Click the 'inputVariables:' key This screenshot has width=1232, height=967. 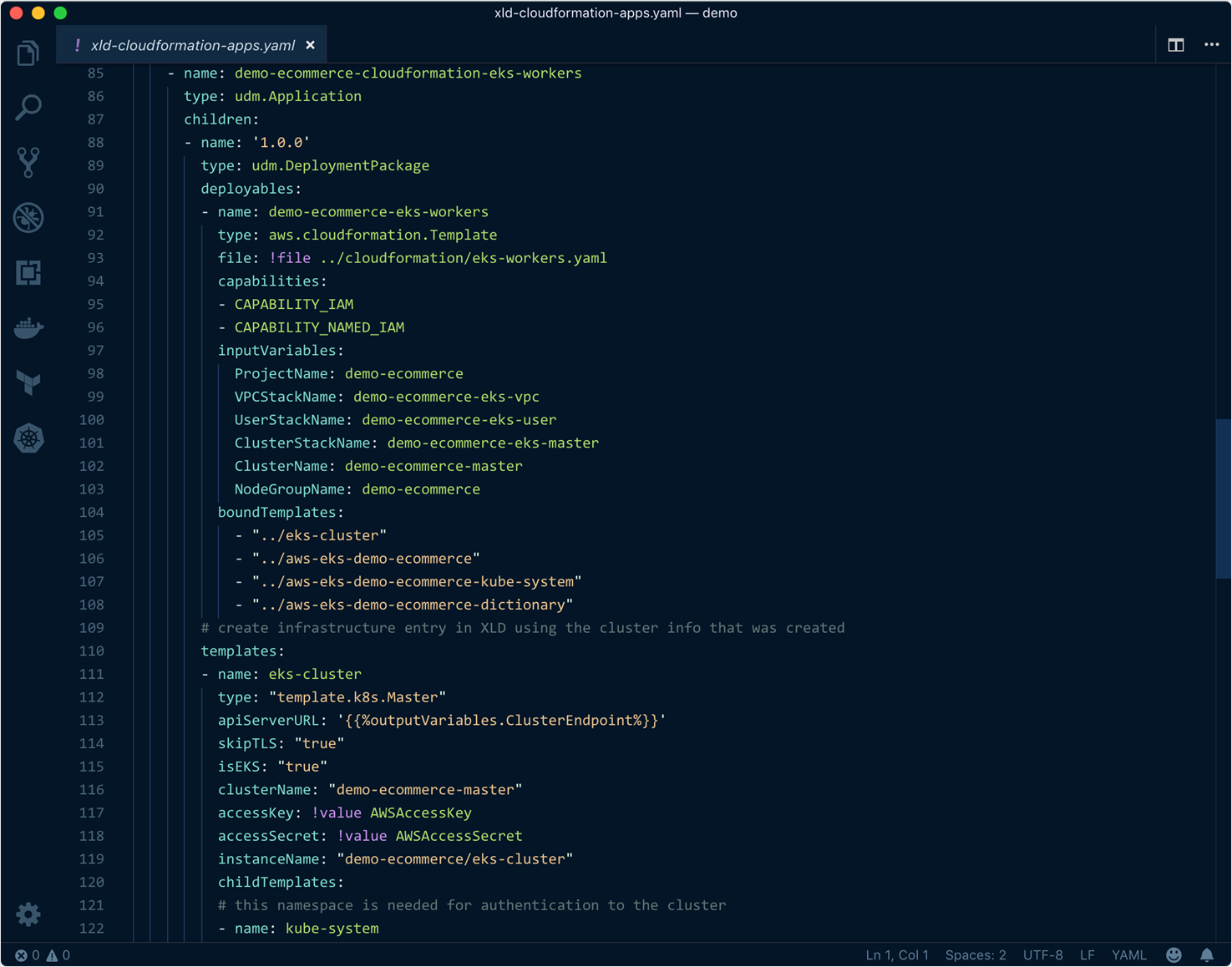pyautogui.click(x=281, y=351)
